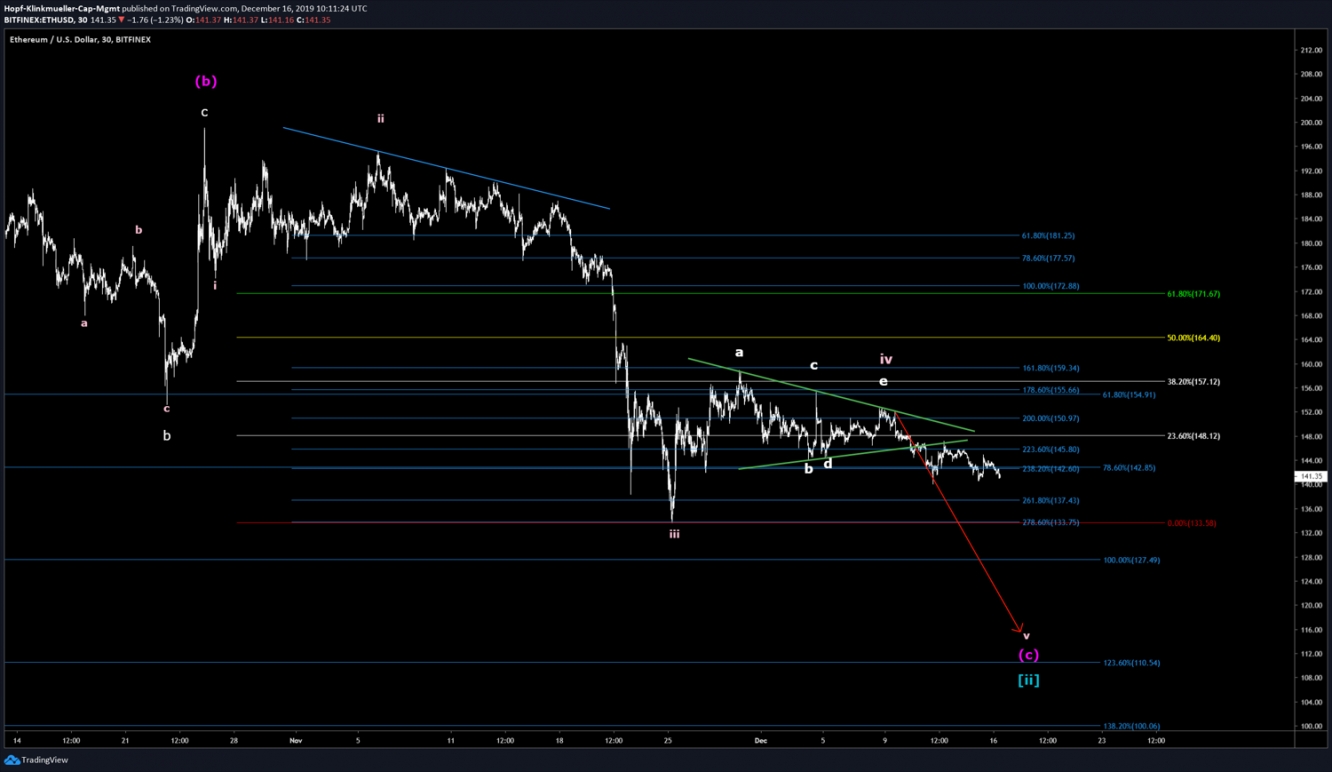This screenshot has width=1332, height=772.
Task: Select the 100.00%(172.88) Fibonacci label
Action: click(1050, 286)
